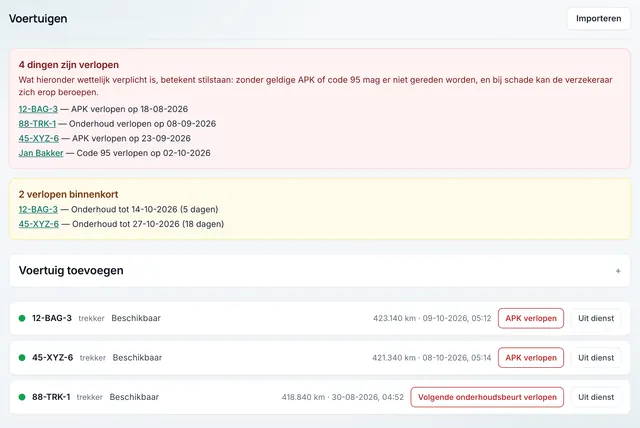
Task: Click 'Onderhoud verlopen op 08-09-2026' text
Action: point(142,124)
